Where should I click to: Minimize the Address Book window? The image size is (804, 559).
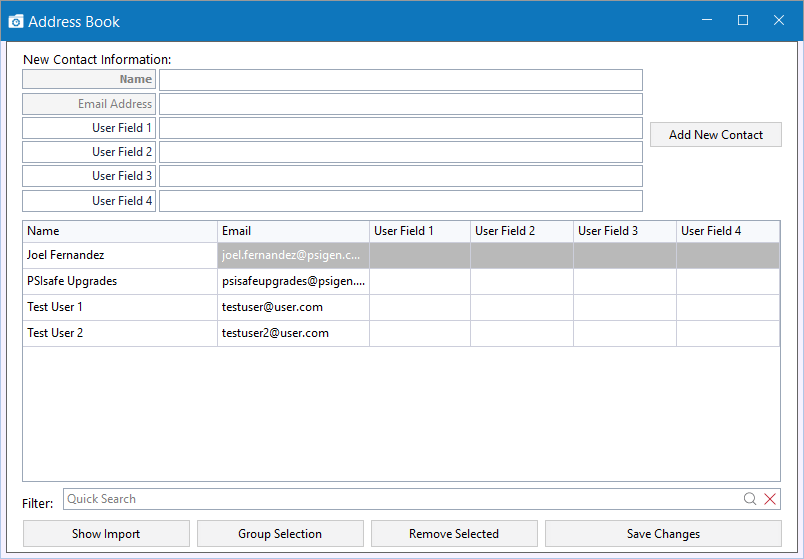[707, 20]
